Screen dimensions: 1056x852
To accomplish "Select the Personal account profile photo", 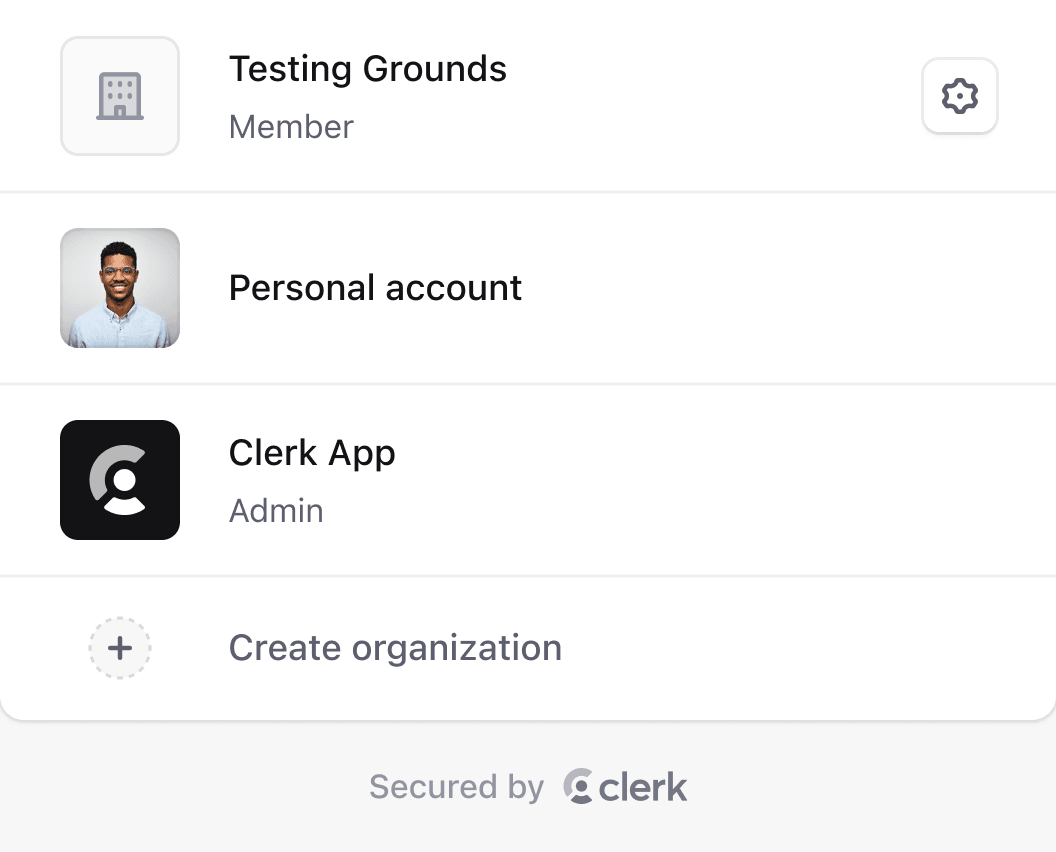I will tap(120, 288).
